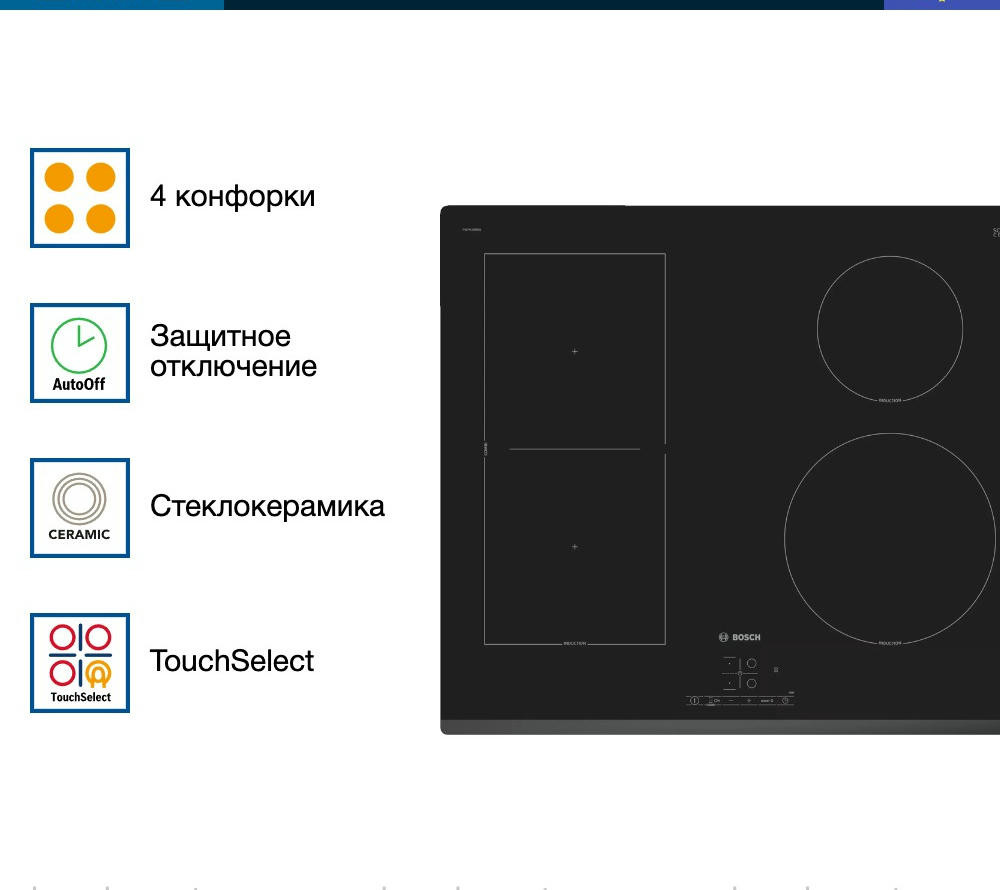Click the upper left rectangular flex zone
This screenshot has height=890, width=1000.
(574, 350)
